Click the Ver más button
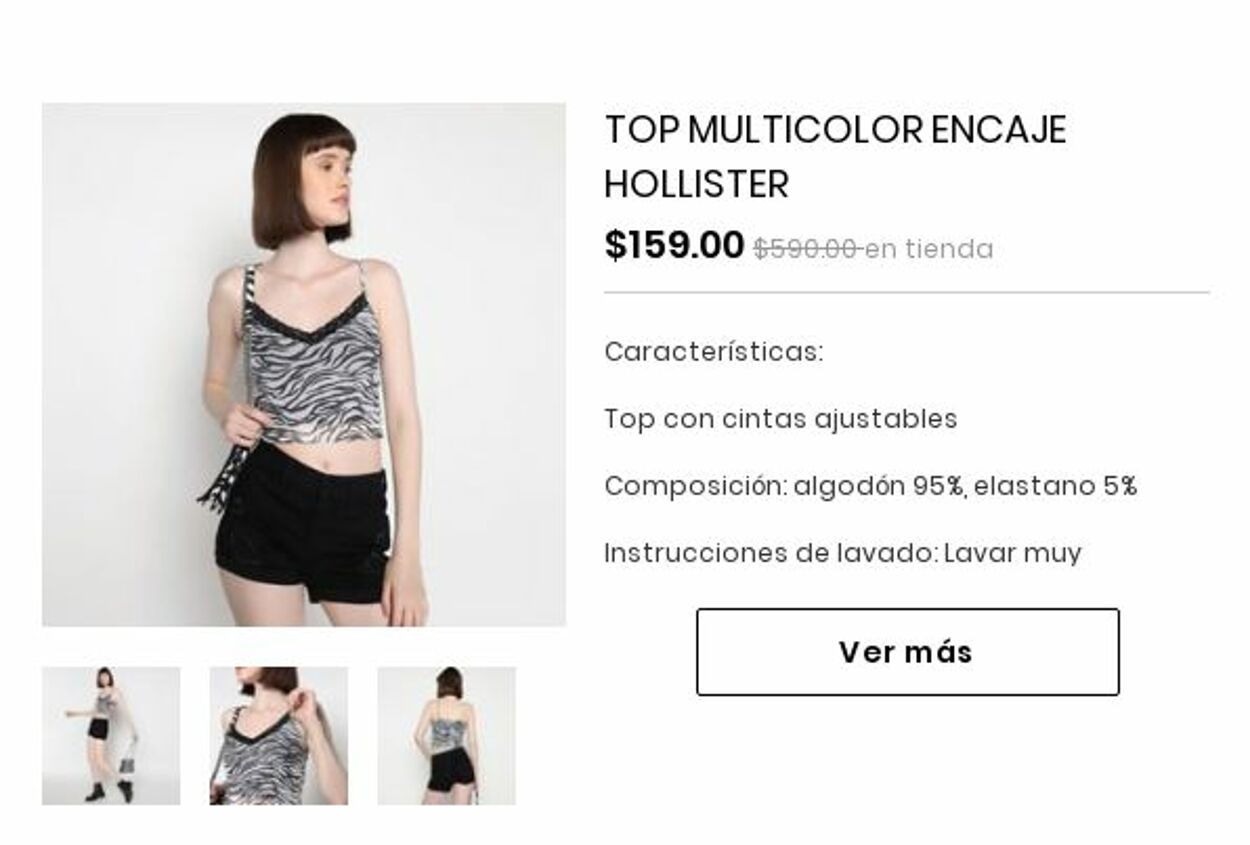The image size is (1250, 845). point(908,652)
